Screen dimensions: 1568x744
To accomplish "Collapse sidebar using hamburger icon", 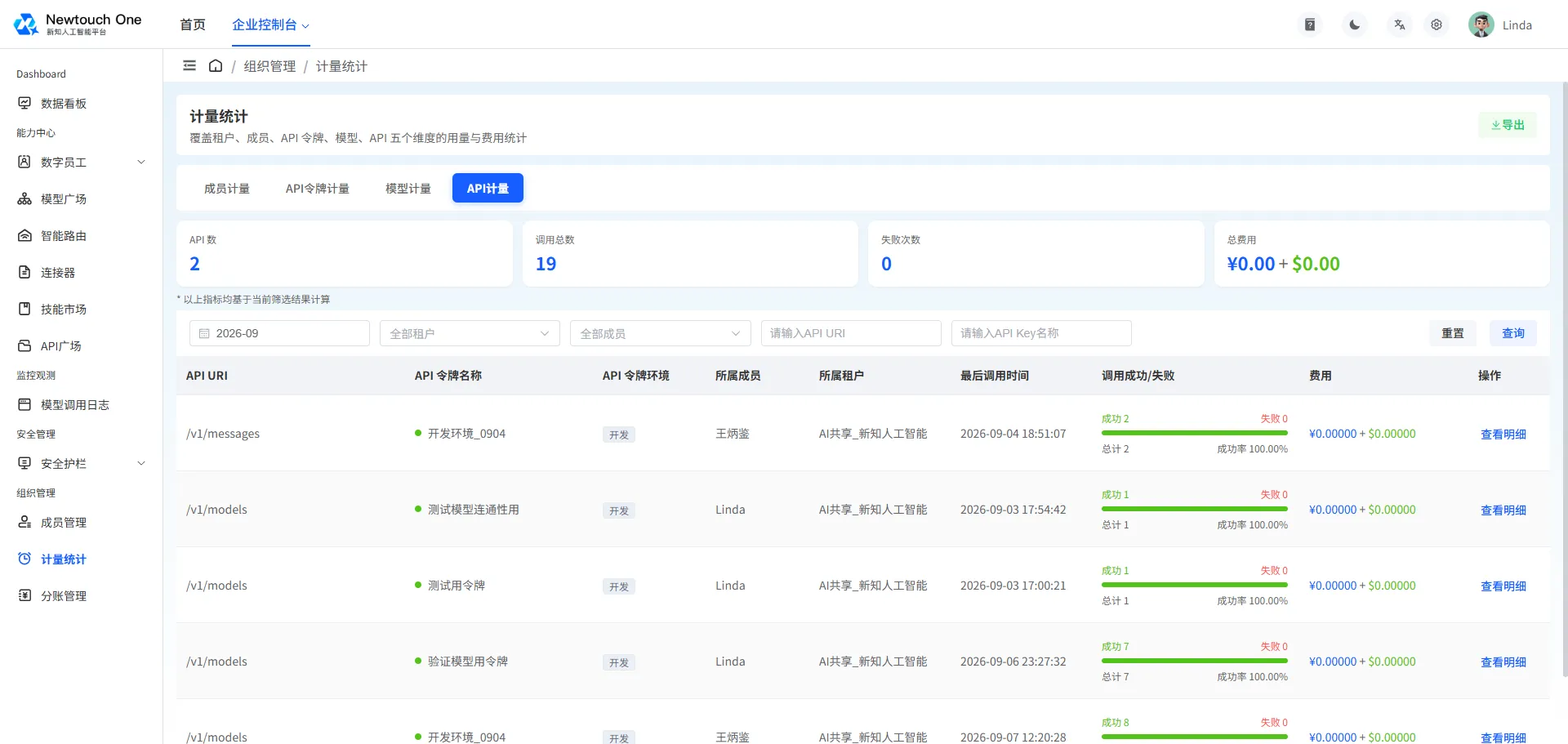I will (189, 65).
